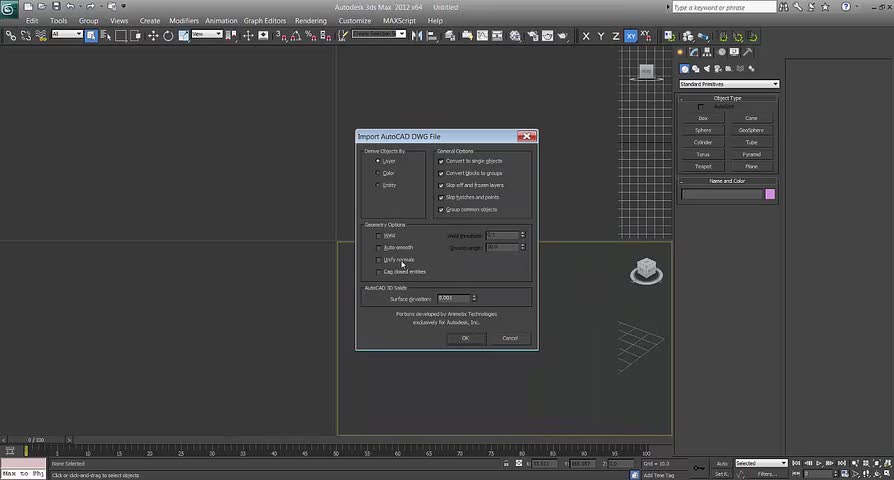
Task: Click the Select and Move tool
Action: point(153,35)
